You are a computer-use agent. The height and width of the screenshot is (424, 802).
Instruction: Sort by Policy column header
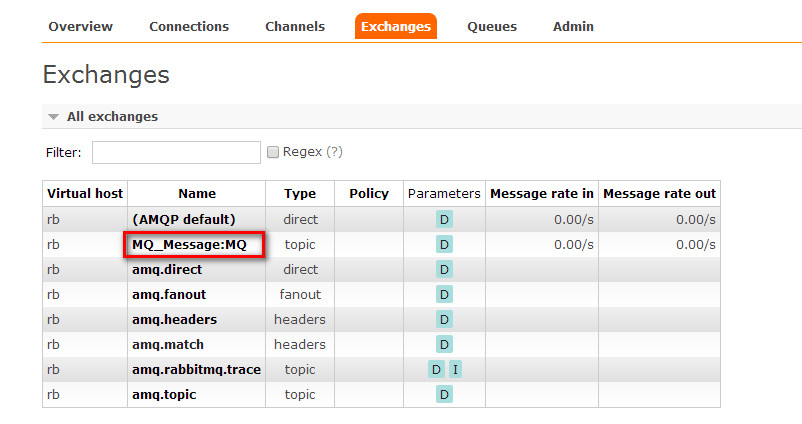[x=369, y=194]
